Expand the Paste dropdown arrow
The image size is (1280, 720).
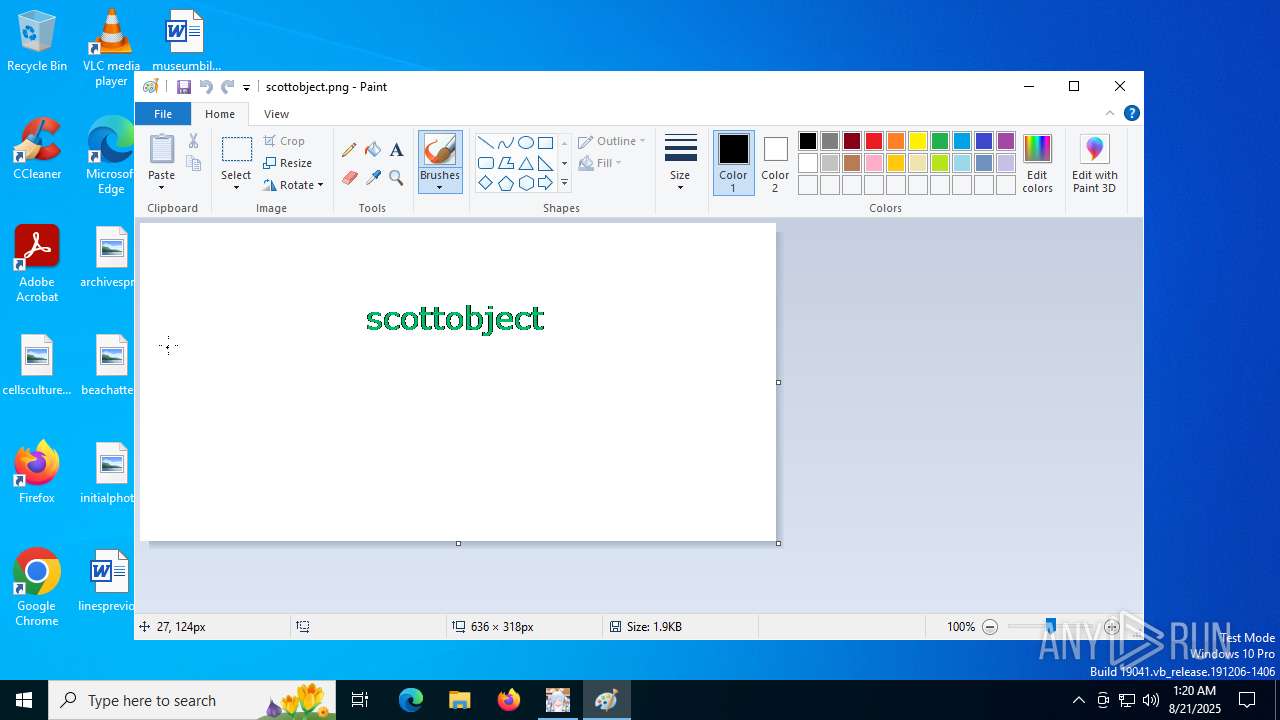click(162, 187)
